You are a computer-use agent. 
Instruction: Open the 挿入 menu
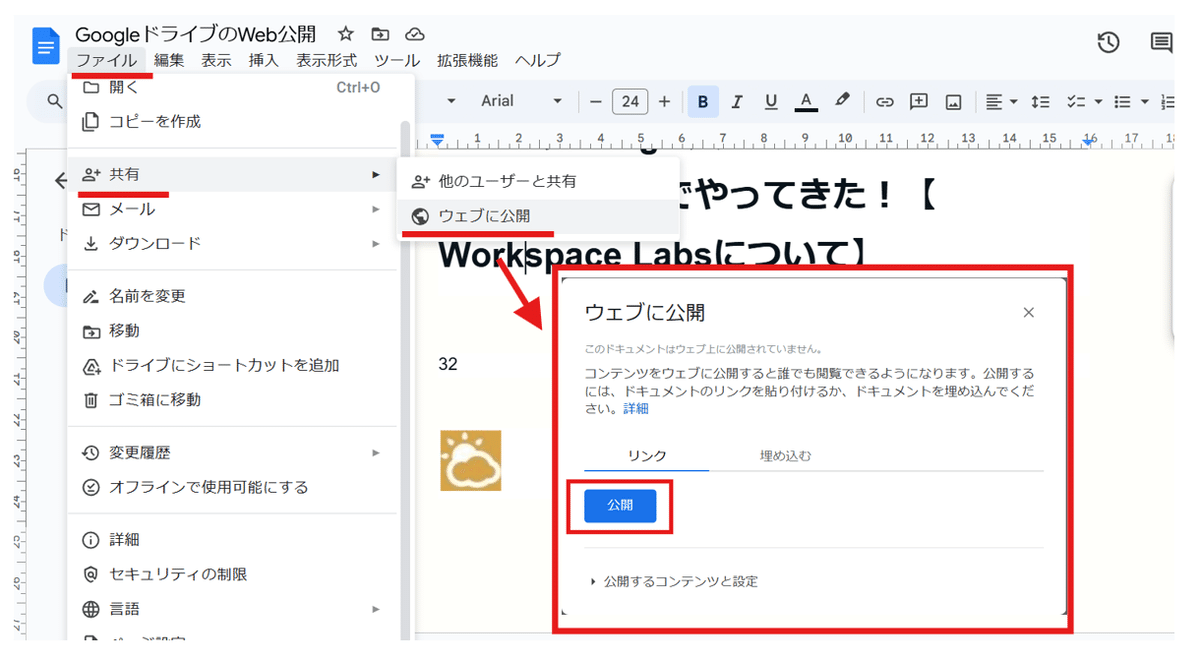click(263, 60)
